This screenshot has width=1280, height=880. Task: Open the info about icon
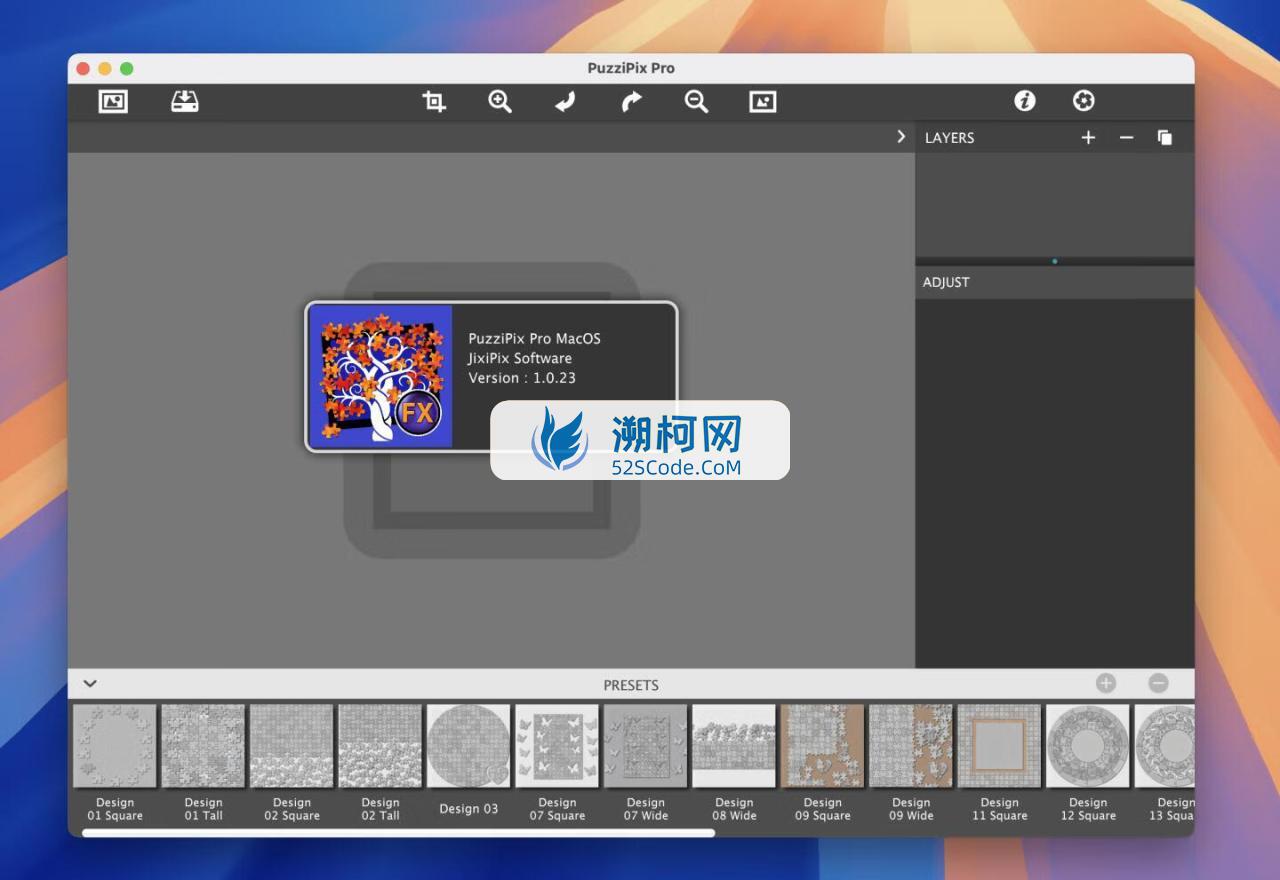click(x=1025, y=101)
